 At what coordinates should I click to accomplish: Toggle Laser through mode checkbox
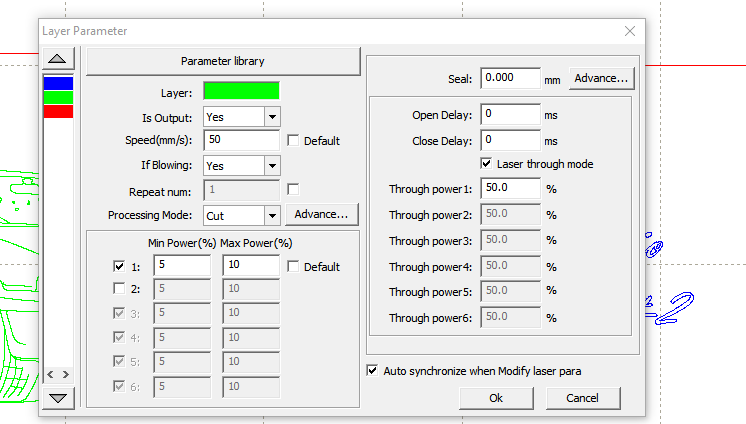[x=486, y=164]
